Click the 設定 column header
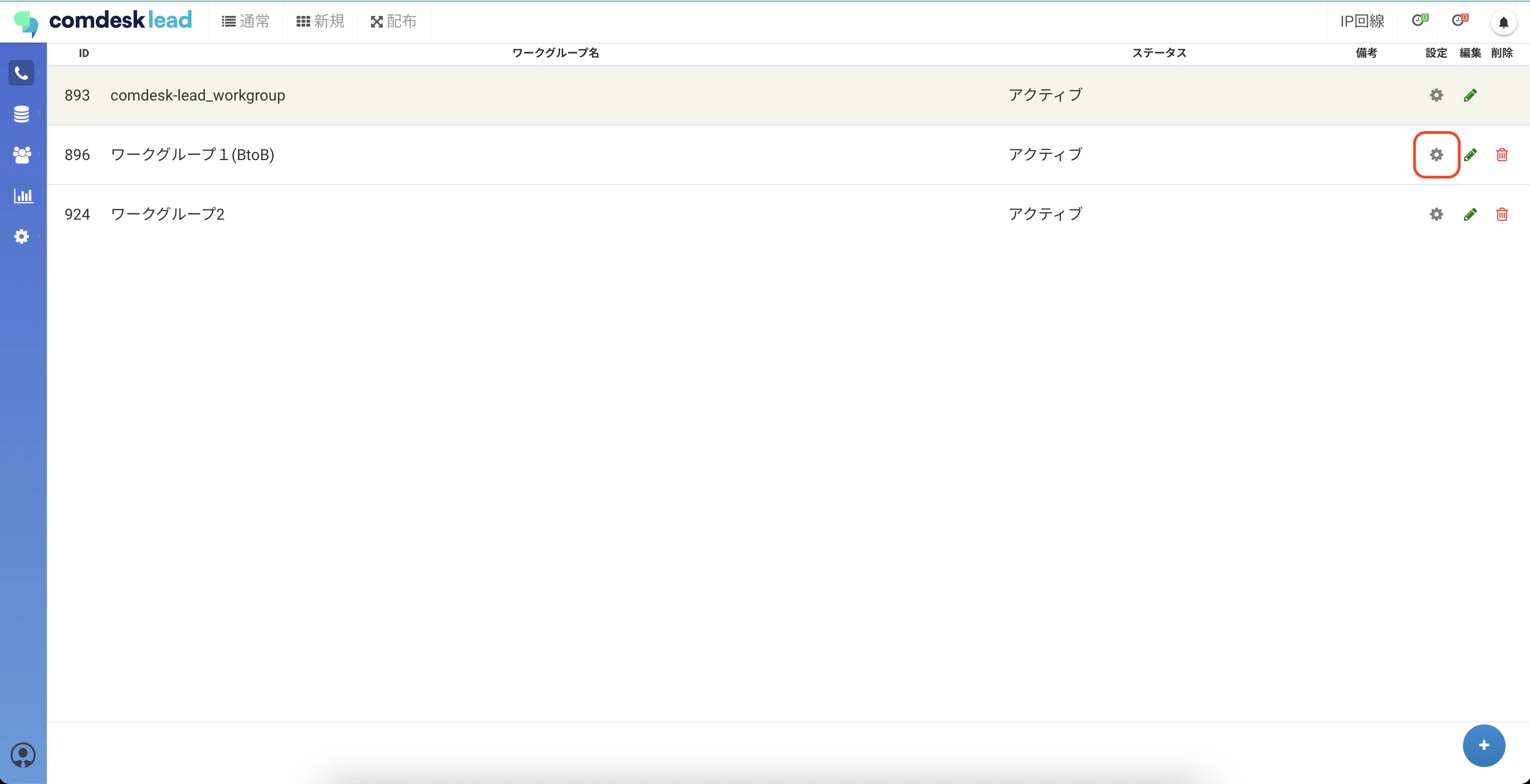 [x=1436, y=53]
